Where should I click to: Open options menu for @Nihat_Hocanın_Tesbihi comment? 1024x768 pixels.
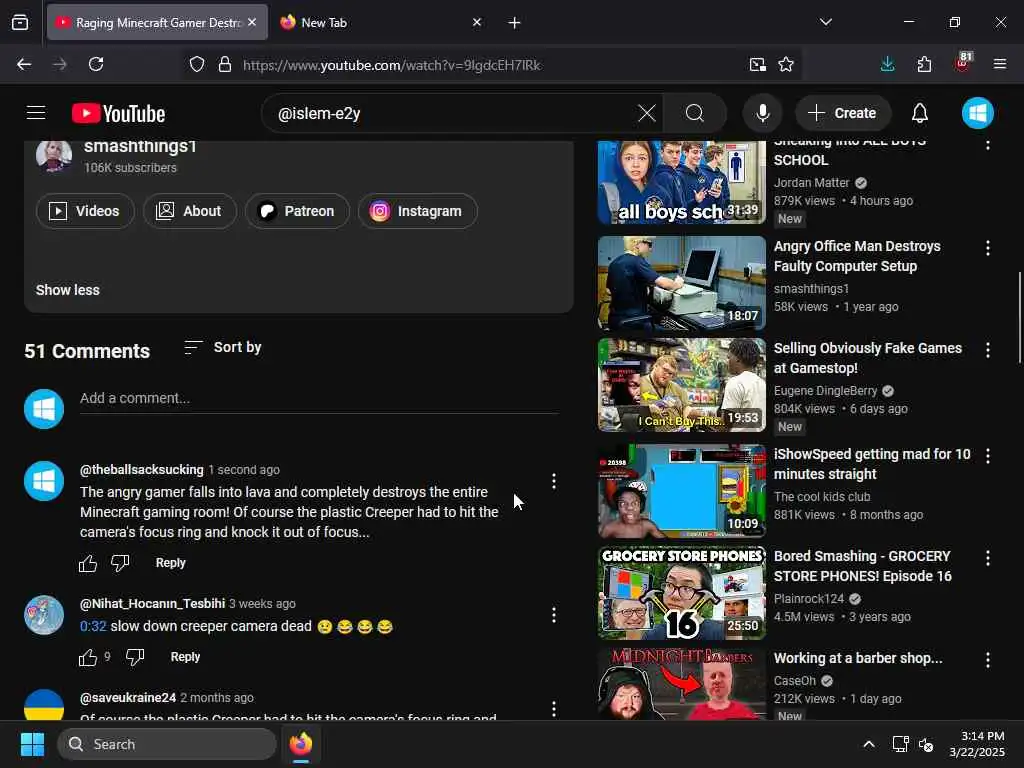554,615
